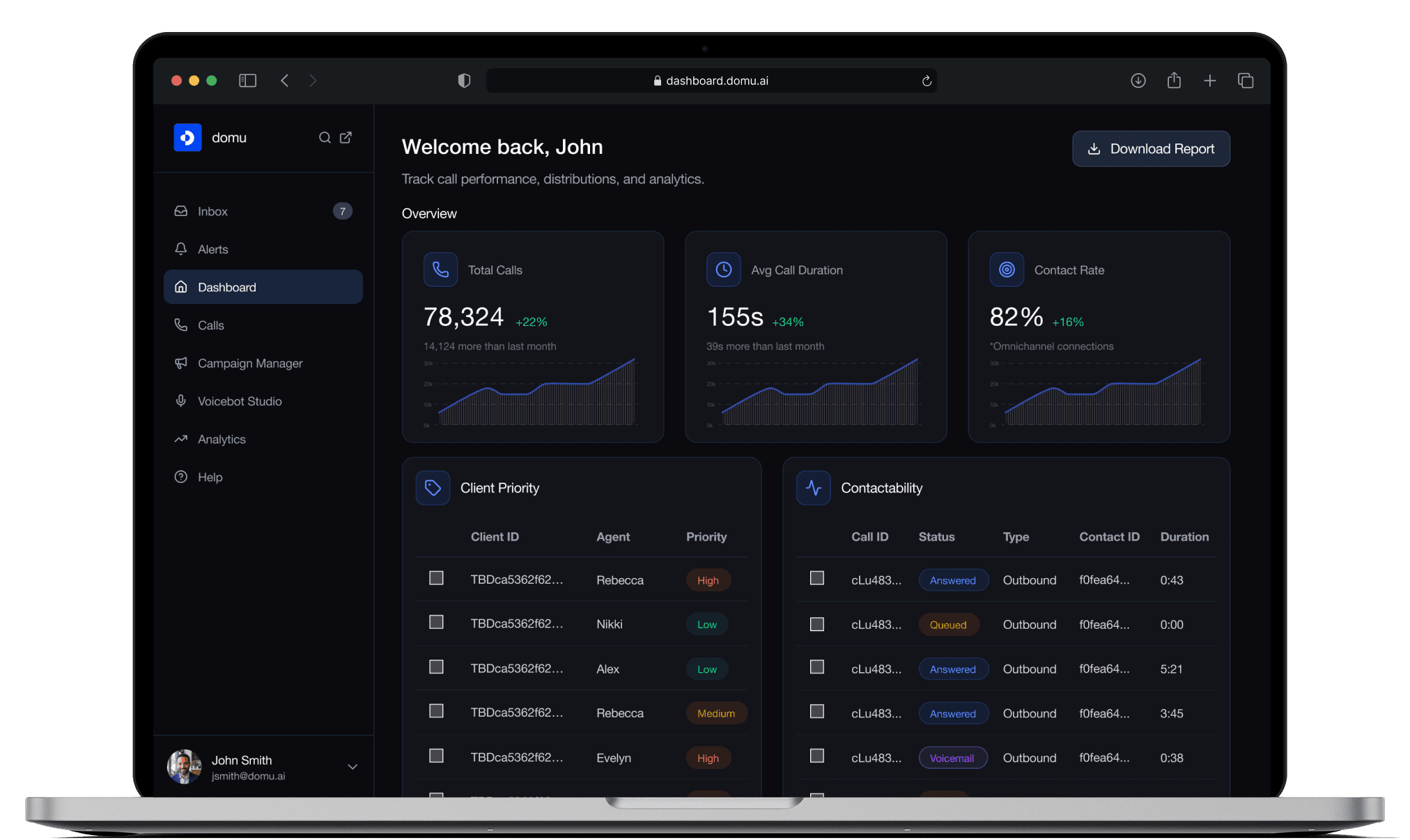Expand the John Smith account menu

[352, 766]
